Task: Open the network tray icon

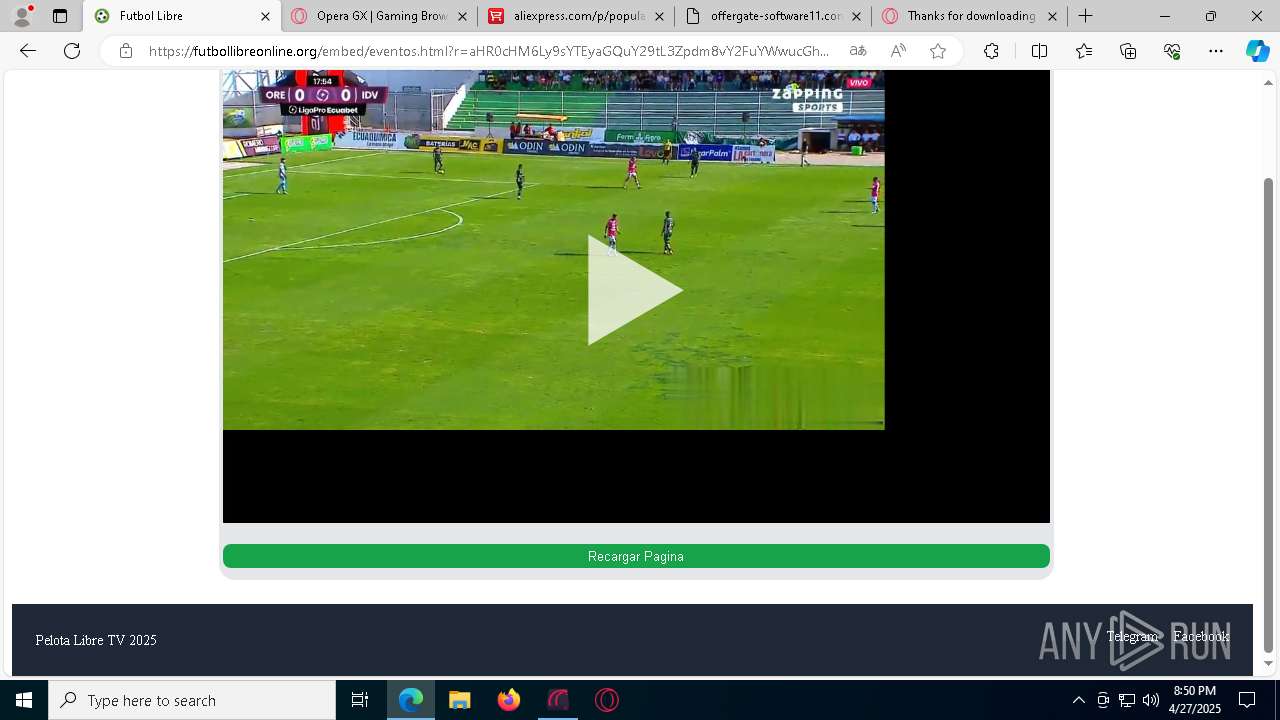Action: (x=1127, y=700)
